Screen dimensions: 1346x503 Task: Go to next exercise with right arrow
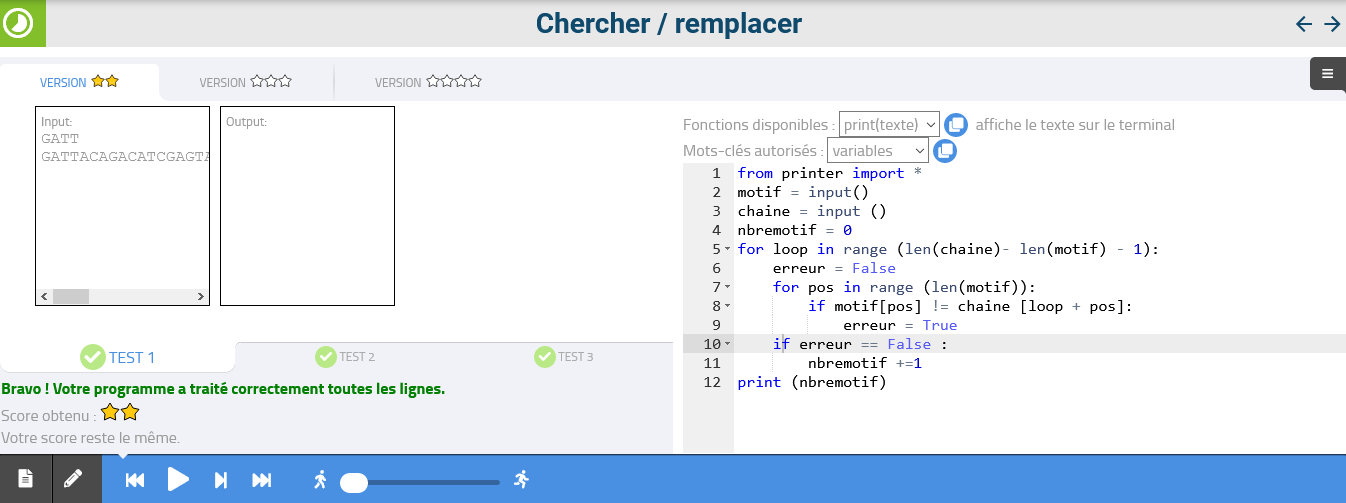(x=1332, y=24)
